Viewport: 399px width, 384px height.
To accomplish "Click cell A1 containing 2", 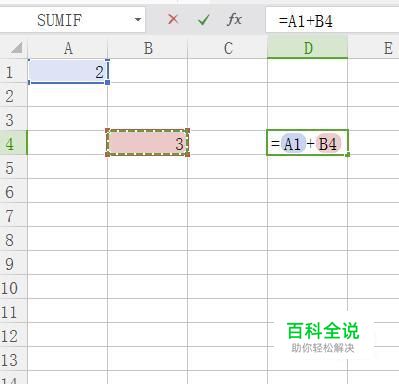I will point(68,71).
